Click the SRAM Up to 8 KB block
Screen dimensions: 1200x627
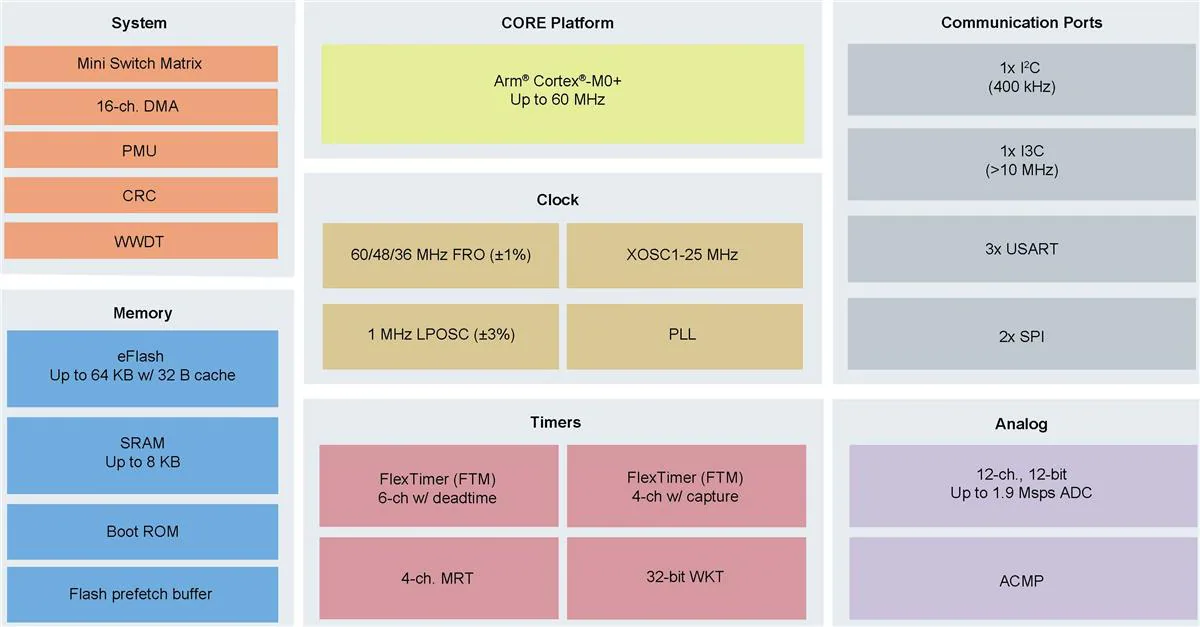click(143, 455)
